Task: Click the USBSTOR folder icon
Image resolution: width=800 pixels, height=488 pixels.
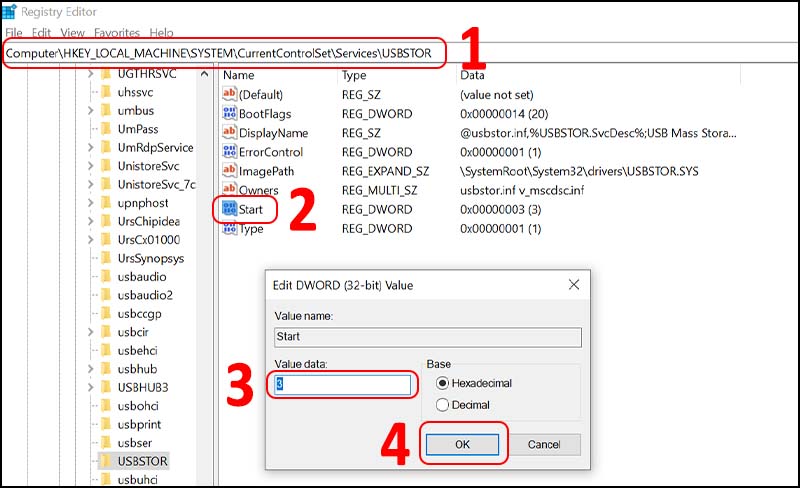Action: (106, 461)
